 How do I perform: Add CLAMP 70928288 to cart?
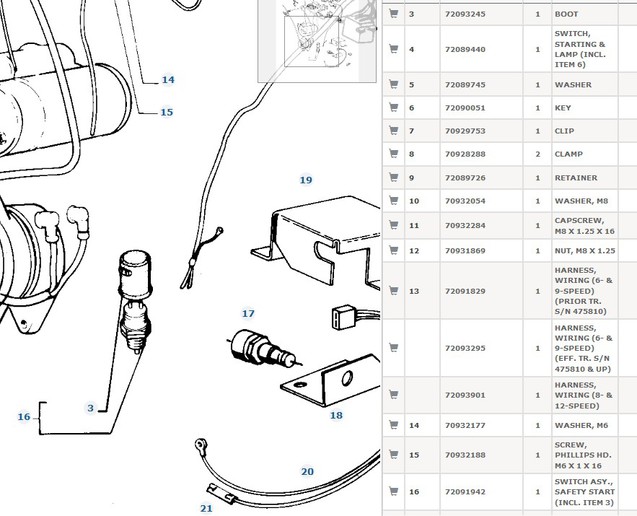click(393, 154)
